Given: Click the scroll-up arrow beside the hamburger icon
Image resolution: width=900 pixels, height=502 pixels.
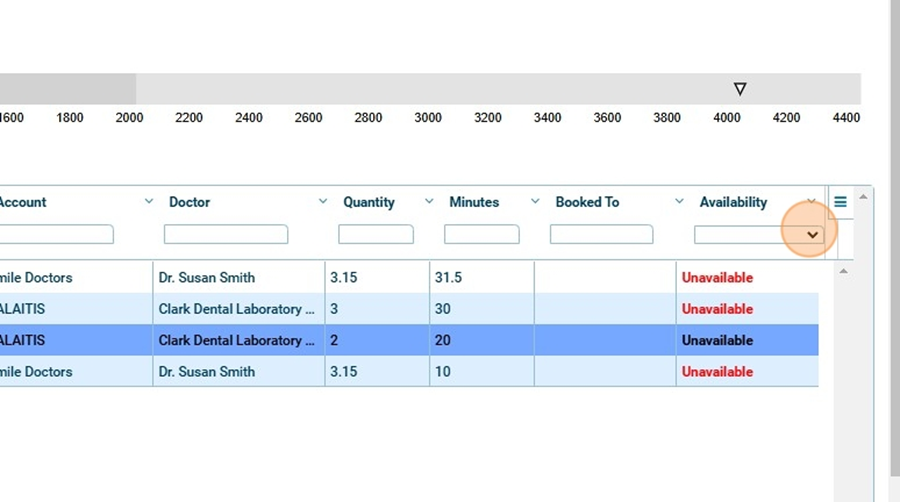Looking at the screenshot, I should pos(863,197).
